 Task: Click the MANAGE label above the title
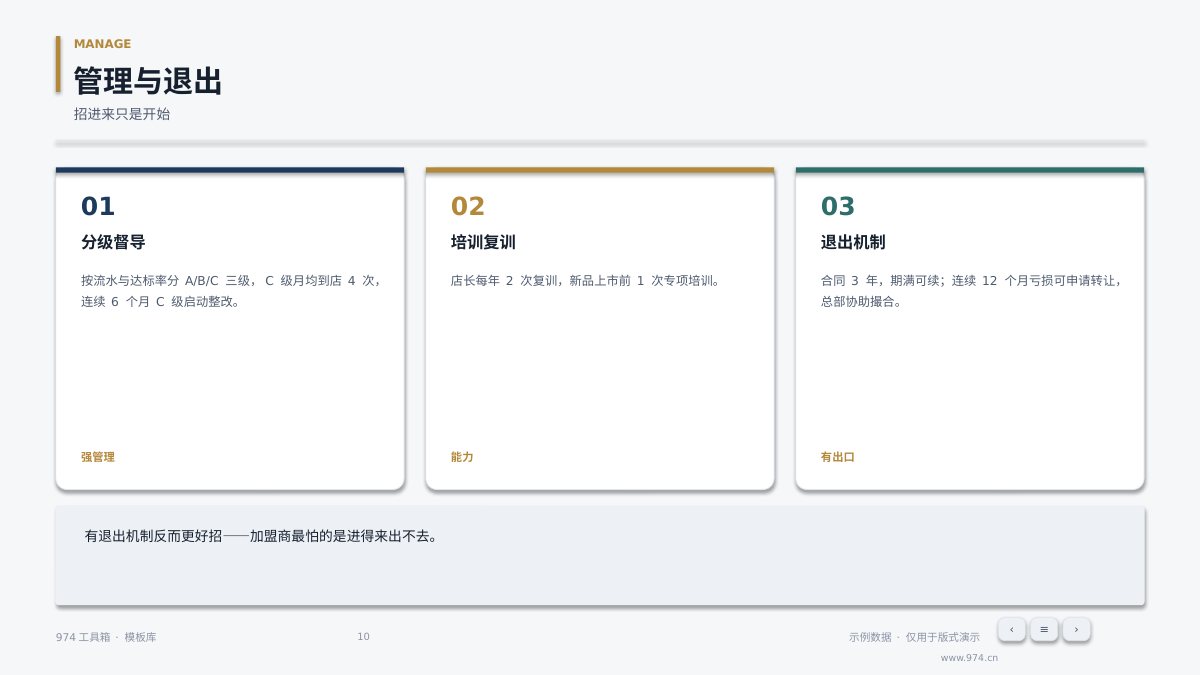102,44
